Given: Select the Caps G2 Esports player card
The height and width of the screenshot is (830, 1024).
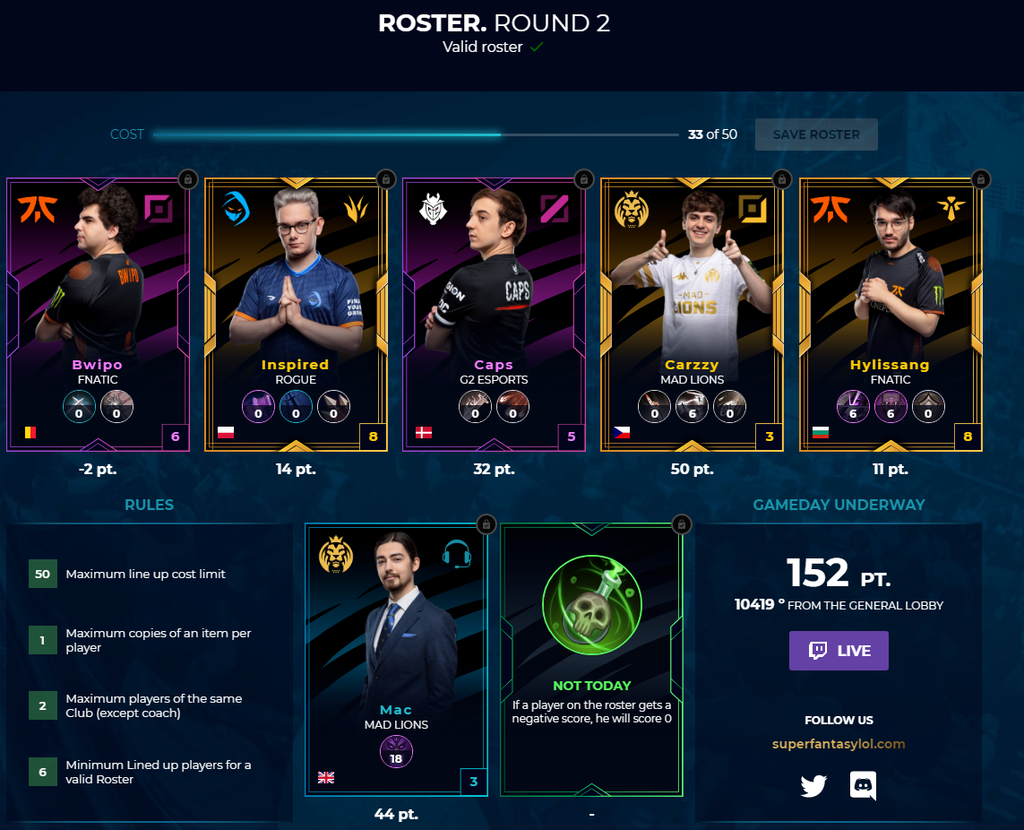Looking at the screenshot, I should (494, 314).
